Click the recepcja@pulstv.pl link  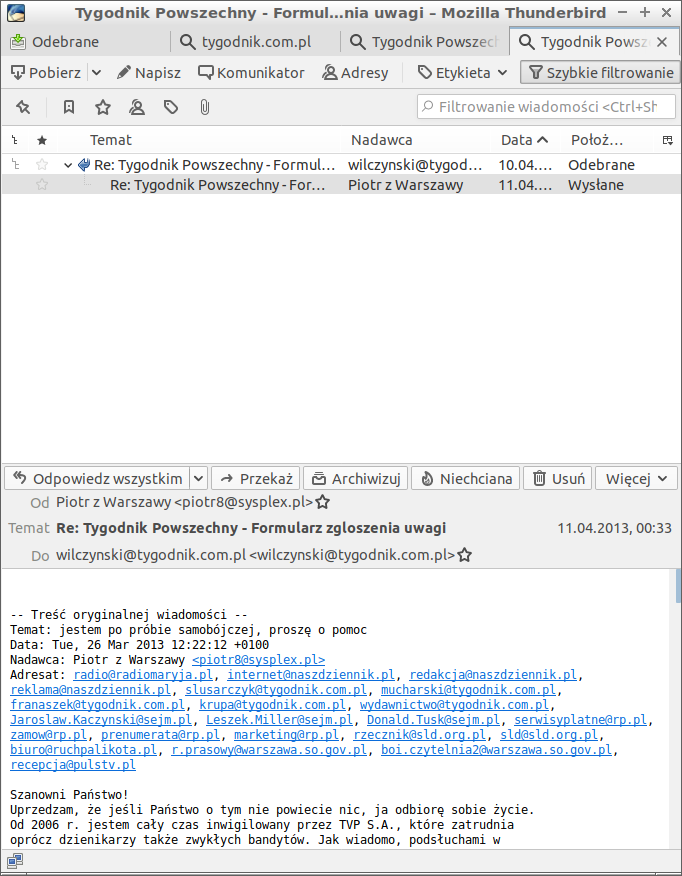[73, 765]
